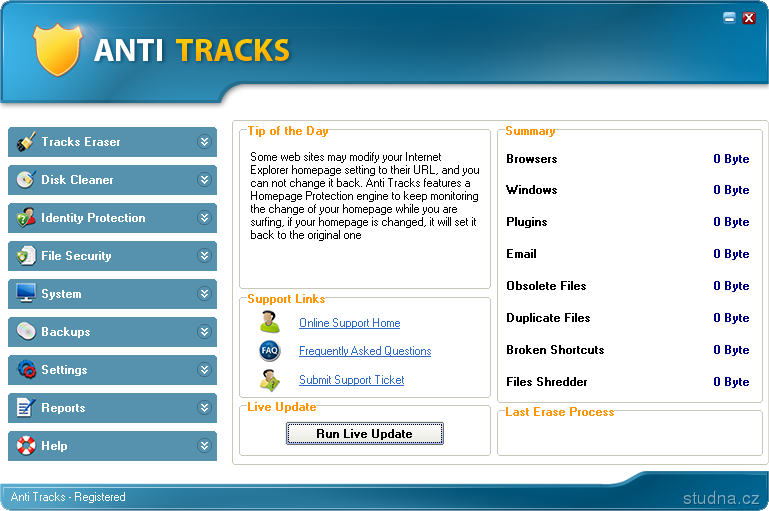Open the Frequently Asked Questions link
The image size is (769, 511).
[365, 351]
